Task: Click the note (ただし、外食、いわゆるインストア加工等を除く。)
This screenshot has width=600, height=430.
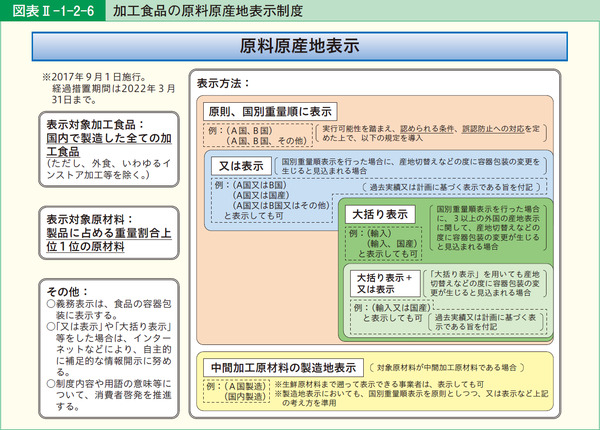Action: [x=109, y=169]
